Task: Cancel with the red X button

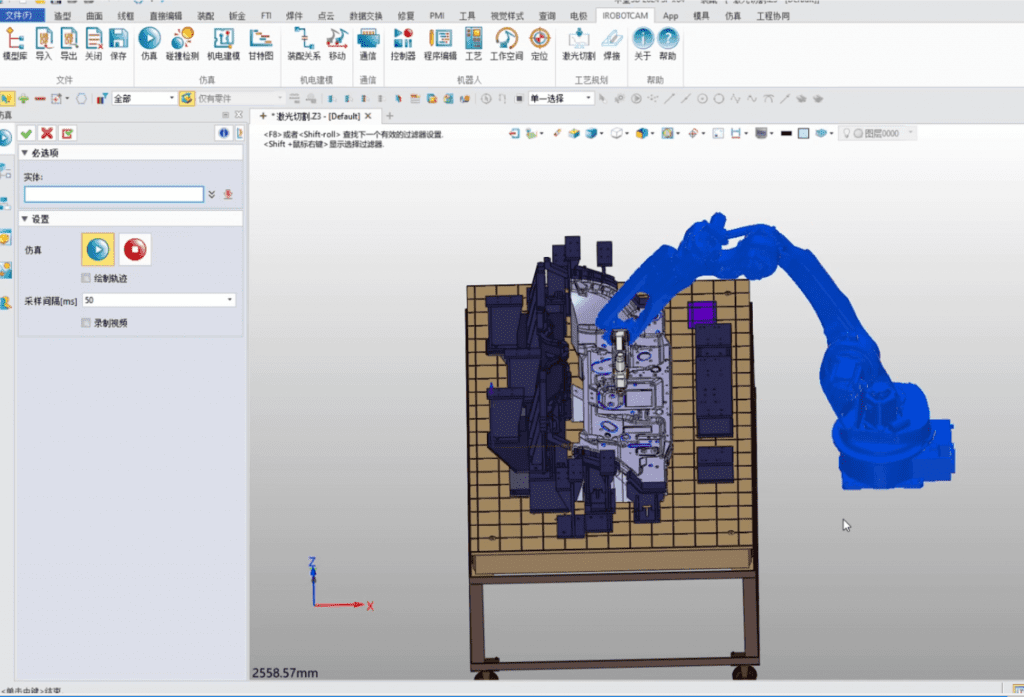Action: click(x=47, y=133)
